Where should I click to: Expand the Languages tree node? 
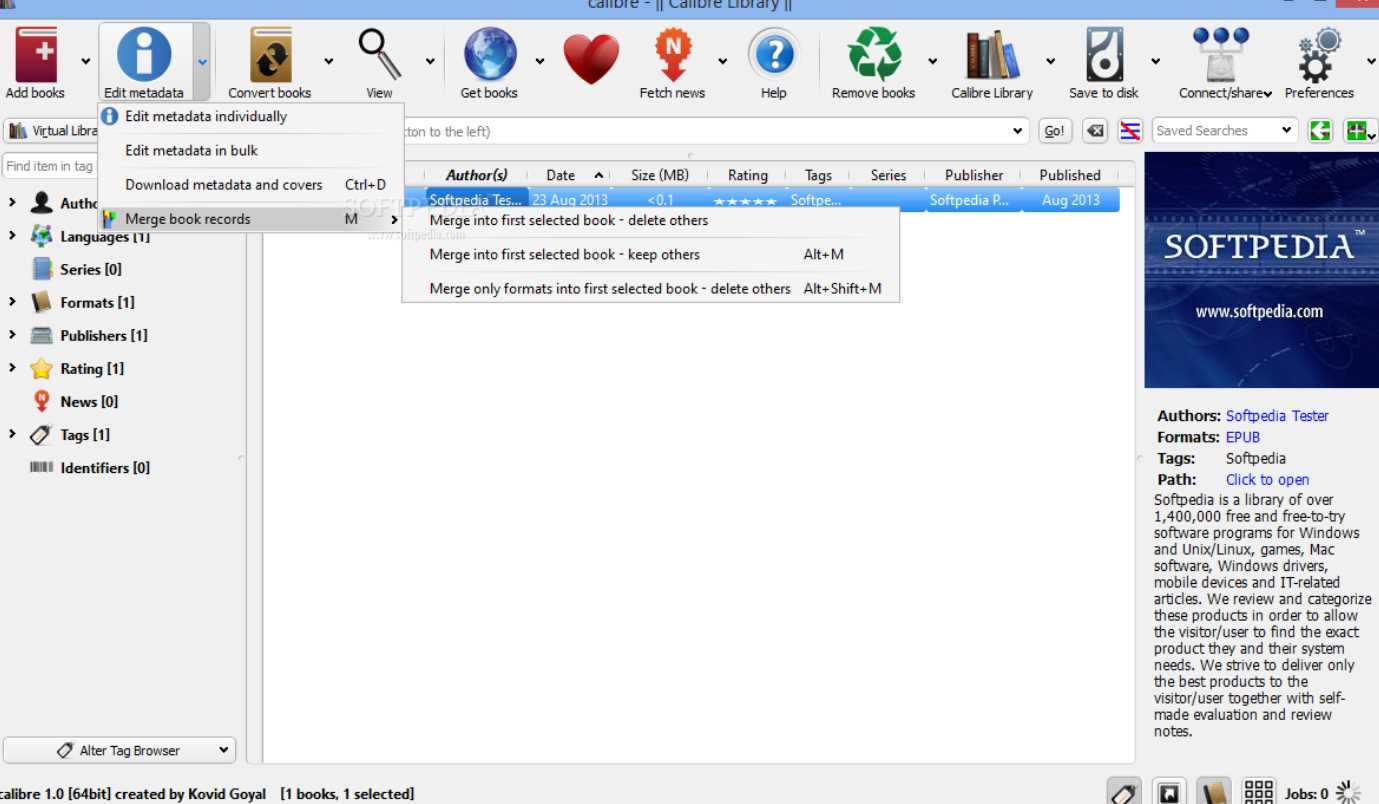tap(12, 236)
